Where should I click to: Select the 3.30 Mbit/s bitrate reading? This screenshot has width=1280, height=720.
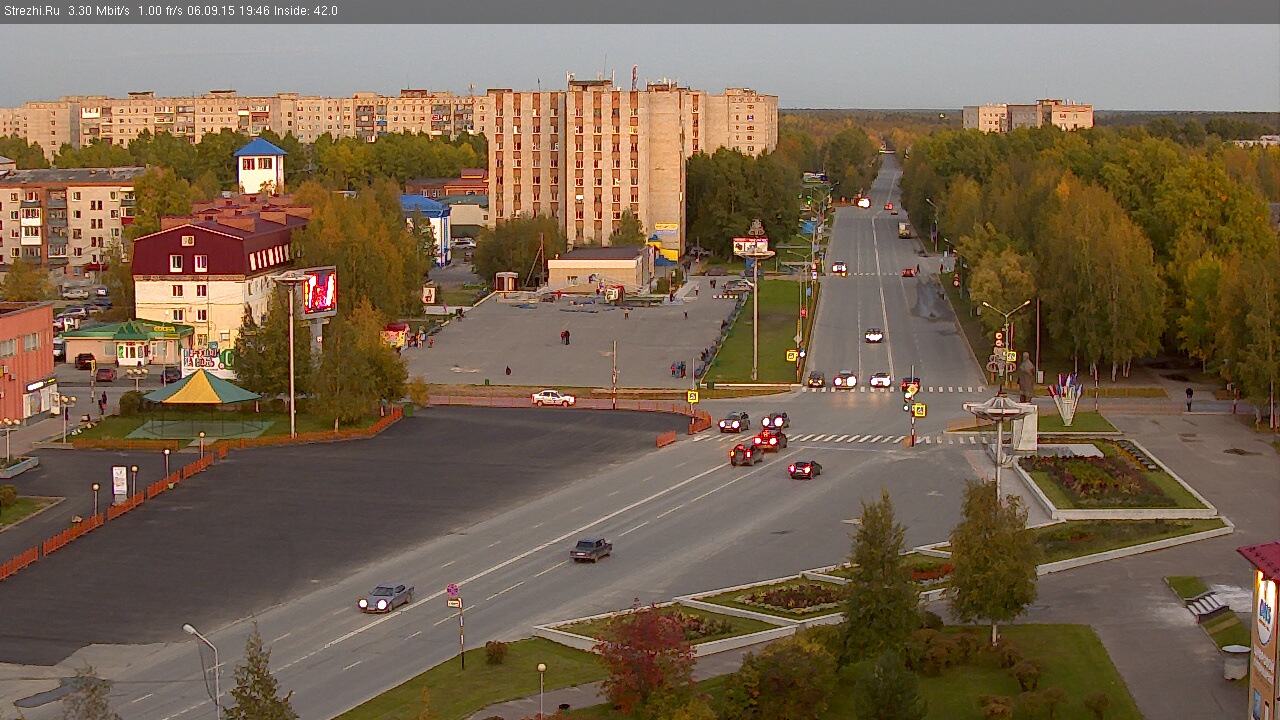pos(99,11)
